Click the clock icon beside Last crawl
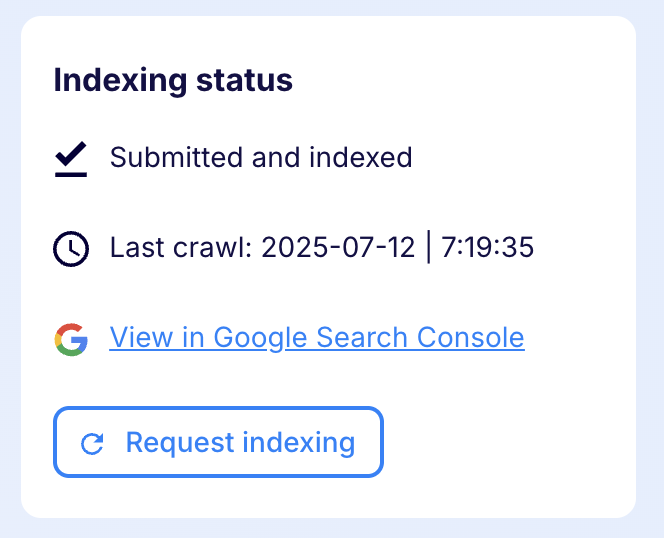 click(x=71, y=249)
